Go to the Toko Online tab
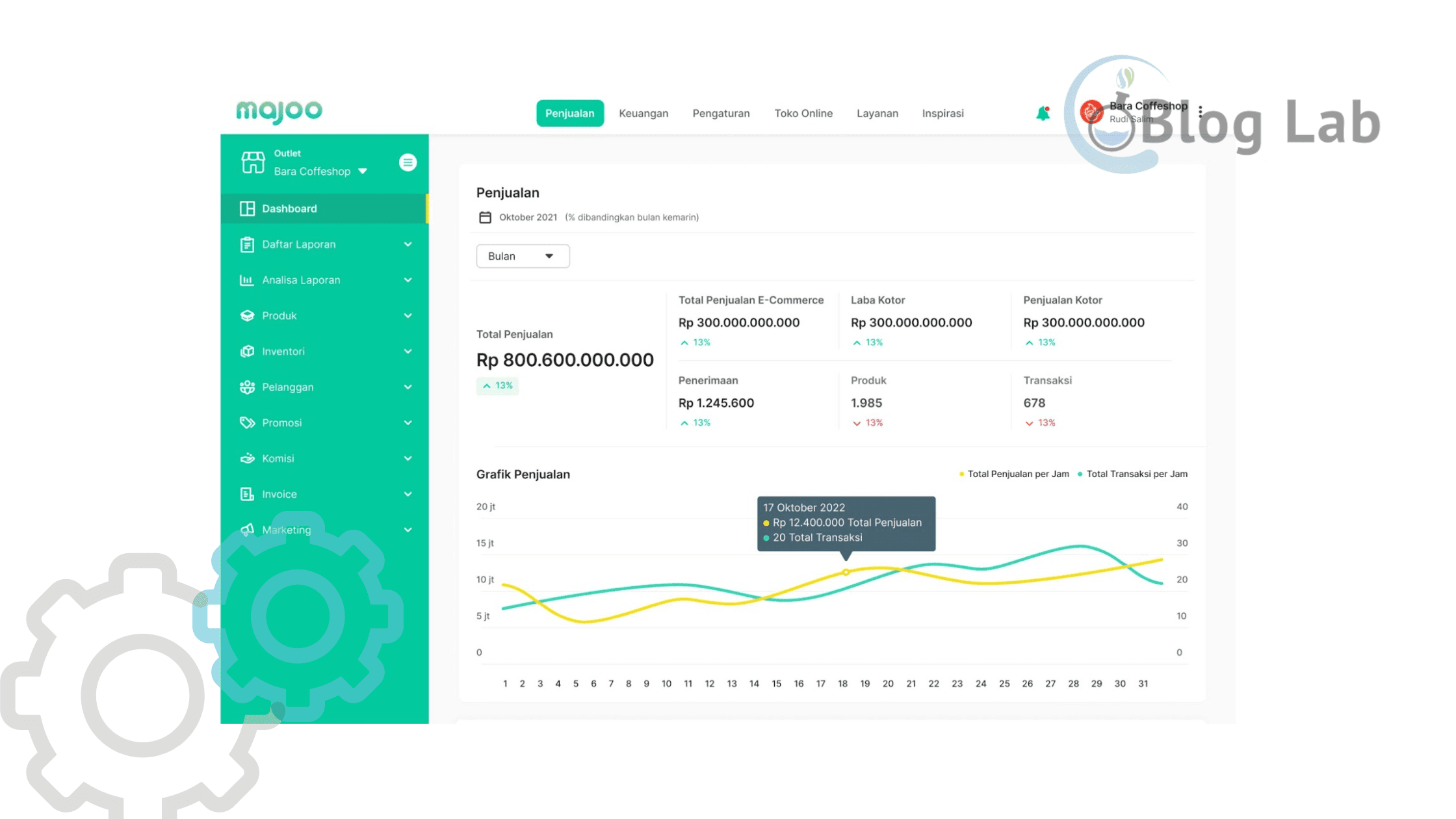Image resolution: width=1456 pixels, height=819 pixels. click(x=803, y=113)
